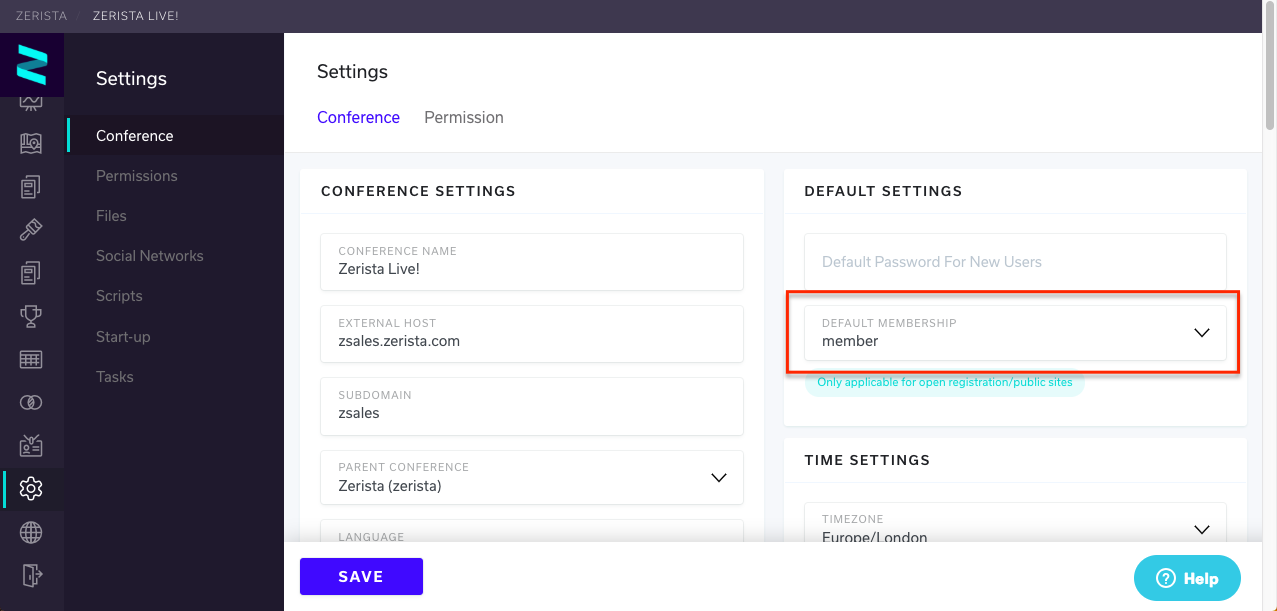Viewport: 1277px width, 611px height.
Task: Select the Conference tab
Action: coord(358,117)
